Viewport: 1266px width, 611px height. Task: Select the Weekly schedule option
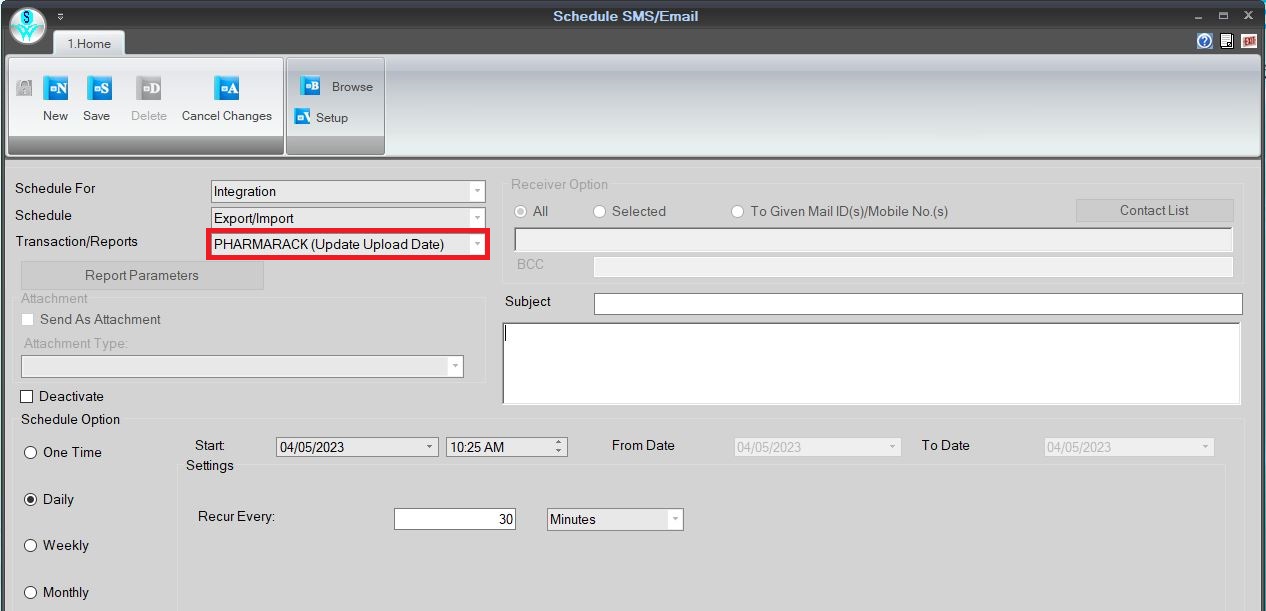click(30, 546)
